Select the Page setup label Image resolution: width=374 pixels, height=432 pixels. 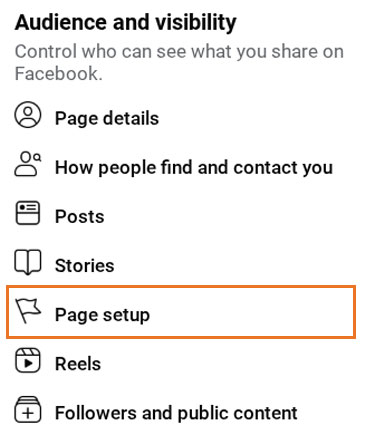tap(102, 315)
